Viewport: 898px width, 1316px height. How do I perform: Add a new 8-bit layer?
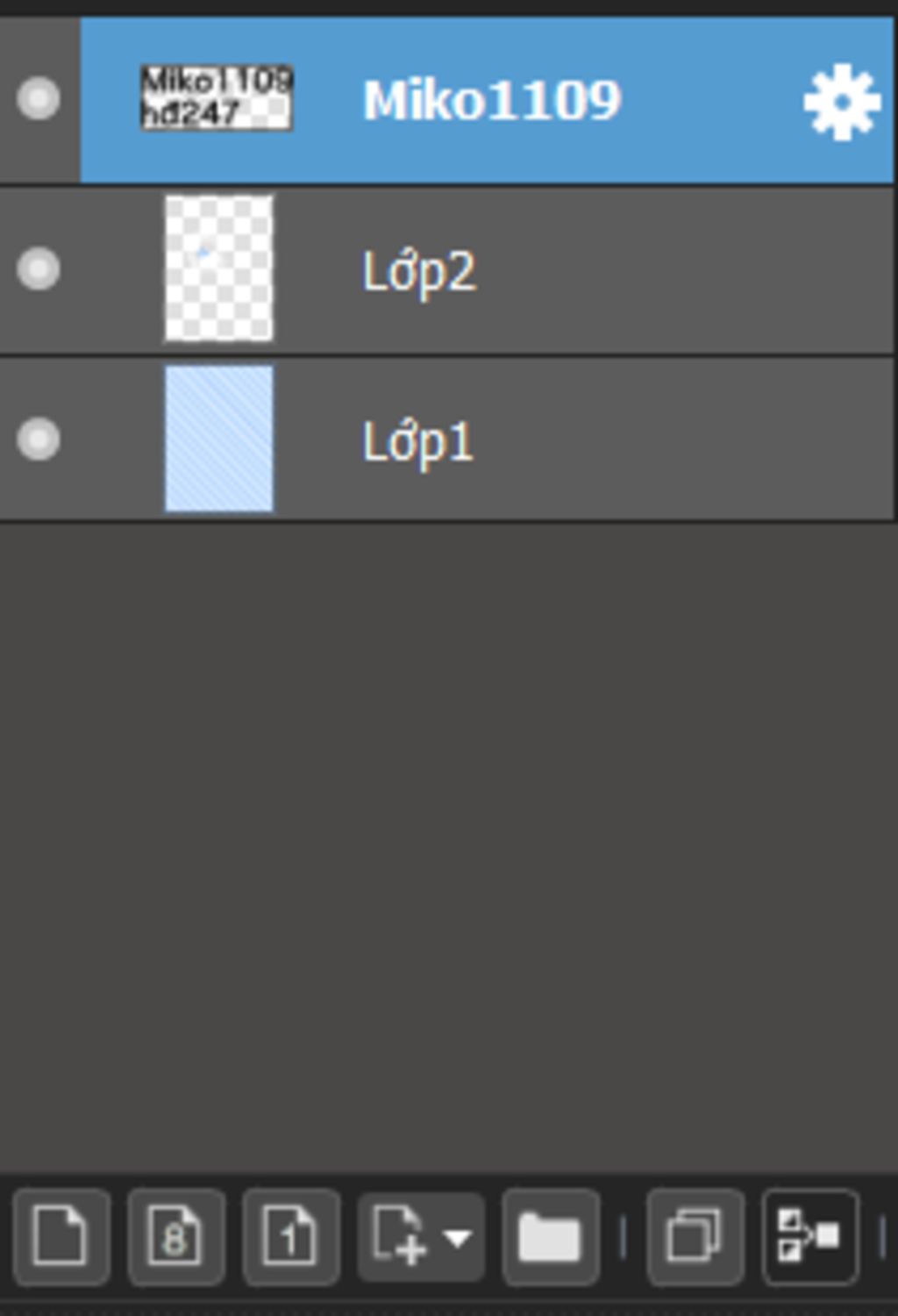tap(175, 1235)
